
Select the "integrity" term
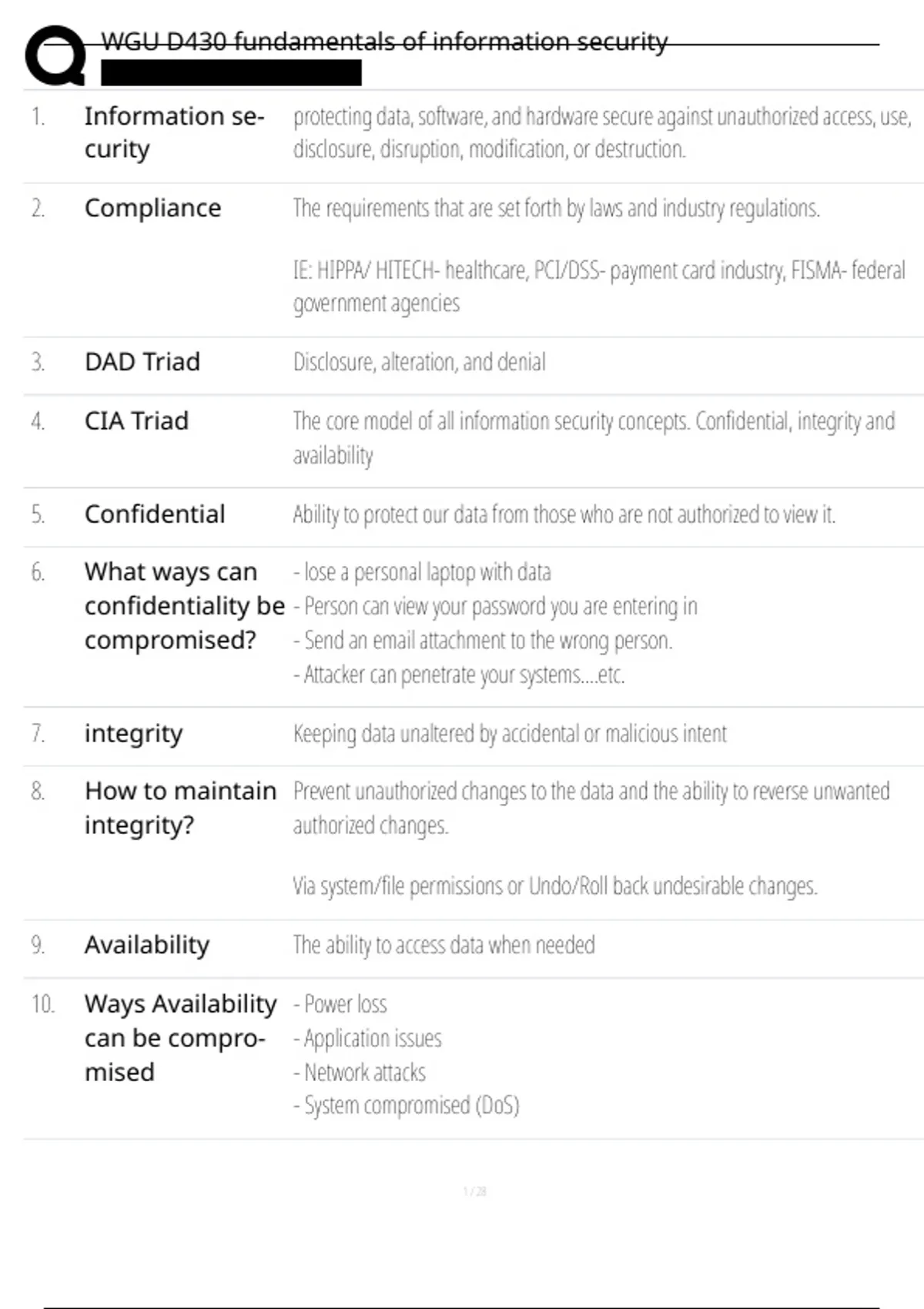coord(133,734)
